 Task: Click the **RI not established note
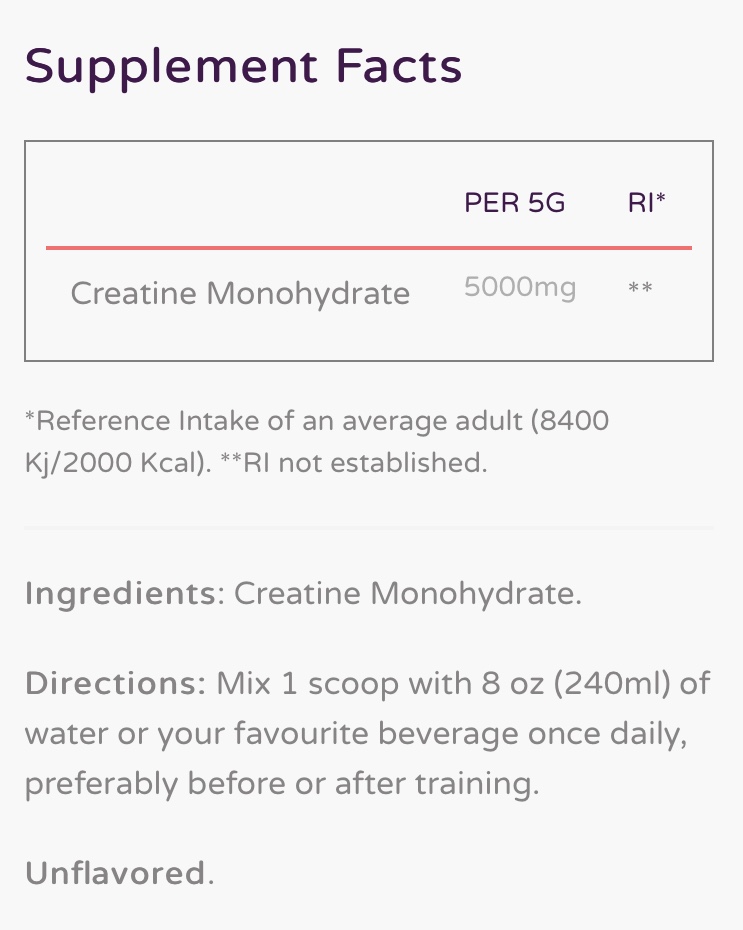[x=352, y=463]
